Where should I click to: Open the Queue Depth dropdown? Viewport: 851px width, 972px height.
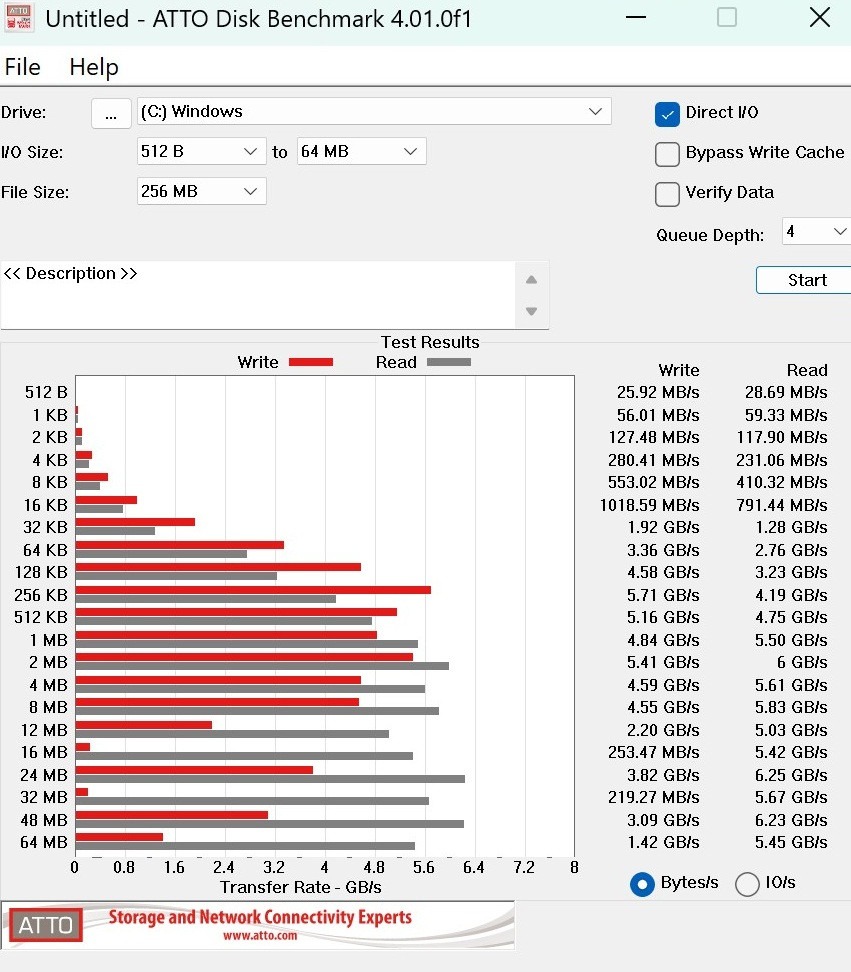[816, 231]
